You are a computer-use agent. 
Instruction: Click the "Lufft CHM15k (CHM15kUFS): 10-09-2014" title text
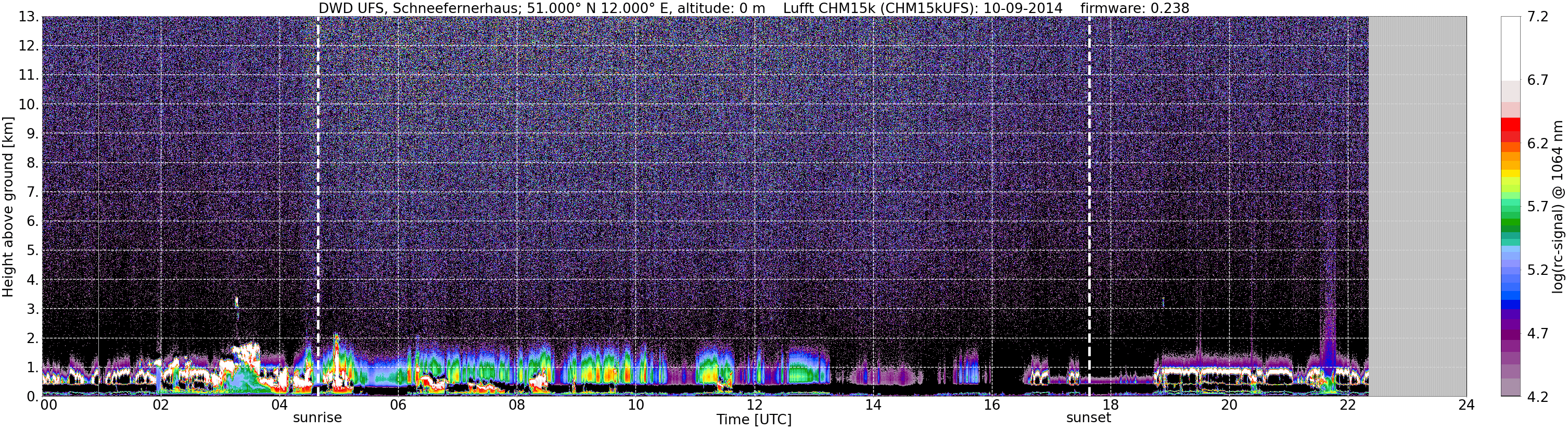point(923,8)
